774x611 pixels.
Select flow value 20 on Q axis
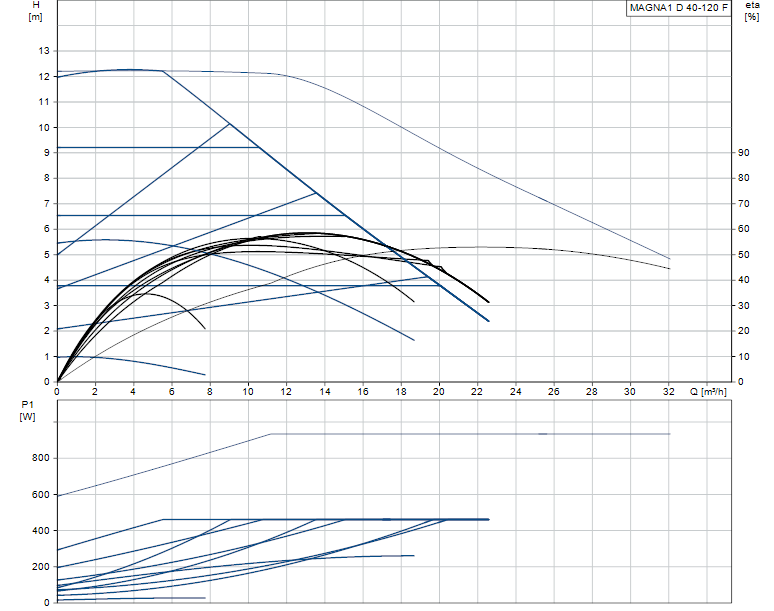pyautogui.click(x=439, y=391)
